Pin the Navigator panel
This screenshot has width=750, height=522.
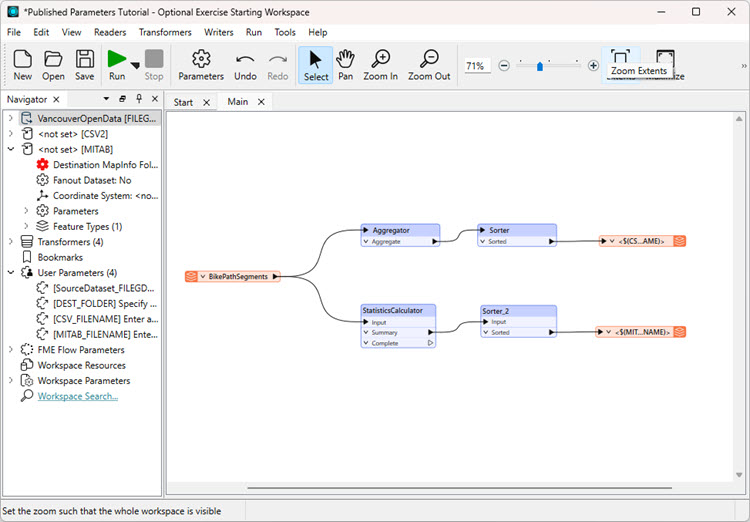tap(139, 99)
